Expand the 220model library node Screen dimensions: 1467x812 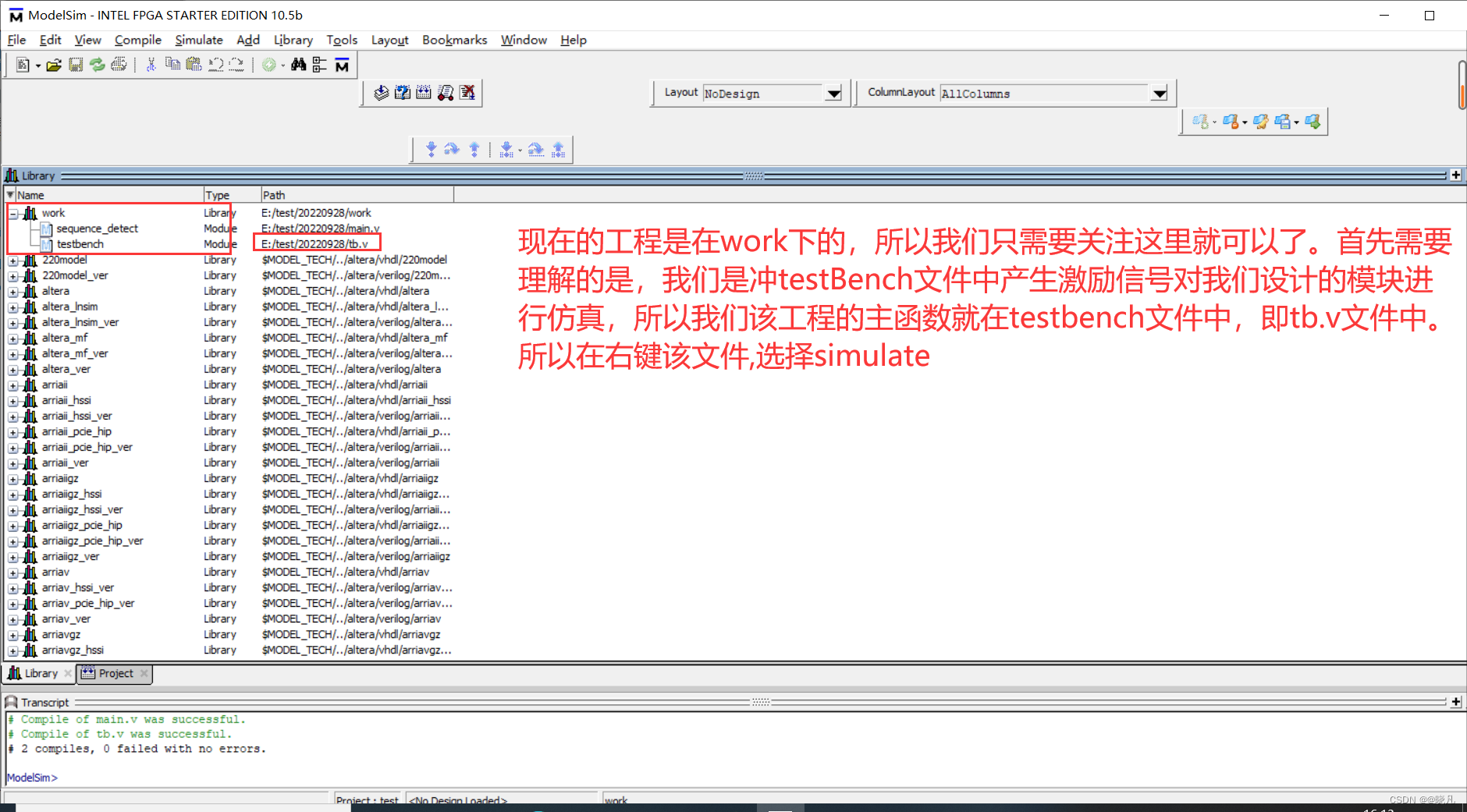(x=13, y=261)
